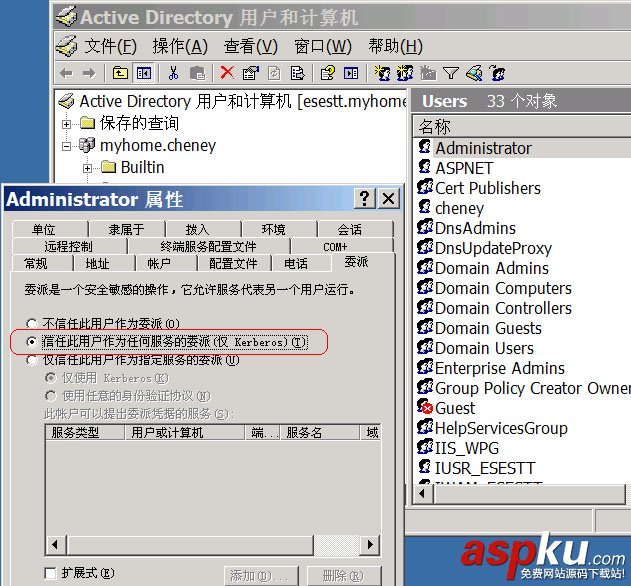
Task: Click the Cut scissors toolbar icon
Action: click(173, 73)
